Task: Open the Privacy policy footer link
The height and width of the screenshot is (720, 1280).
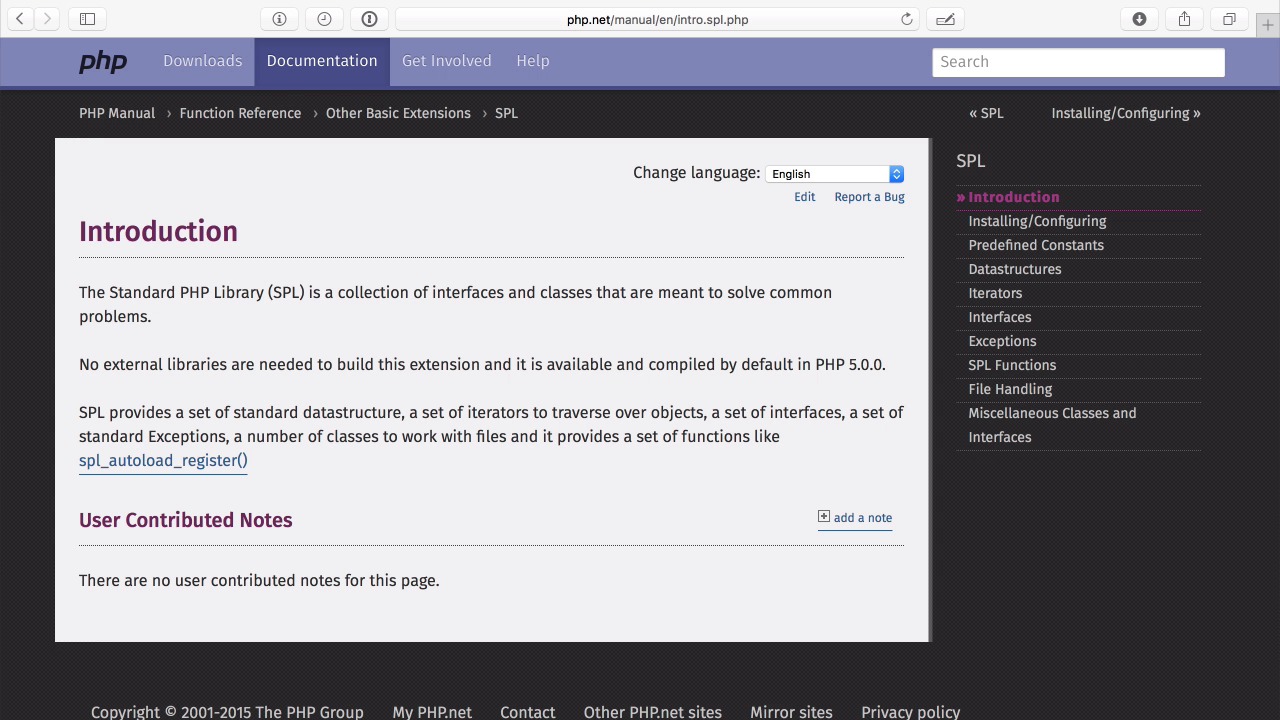Action: (910, 712)
